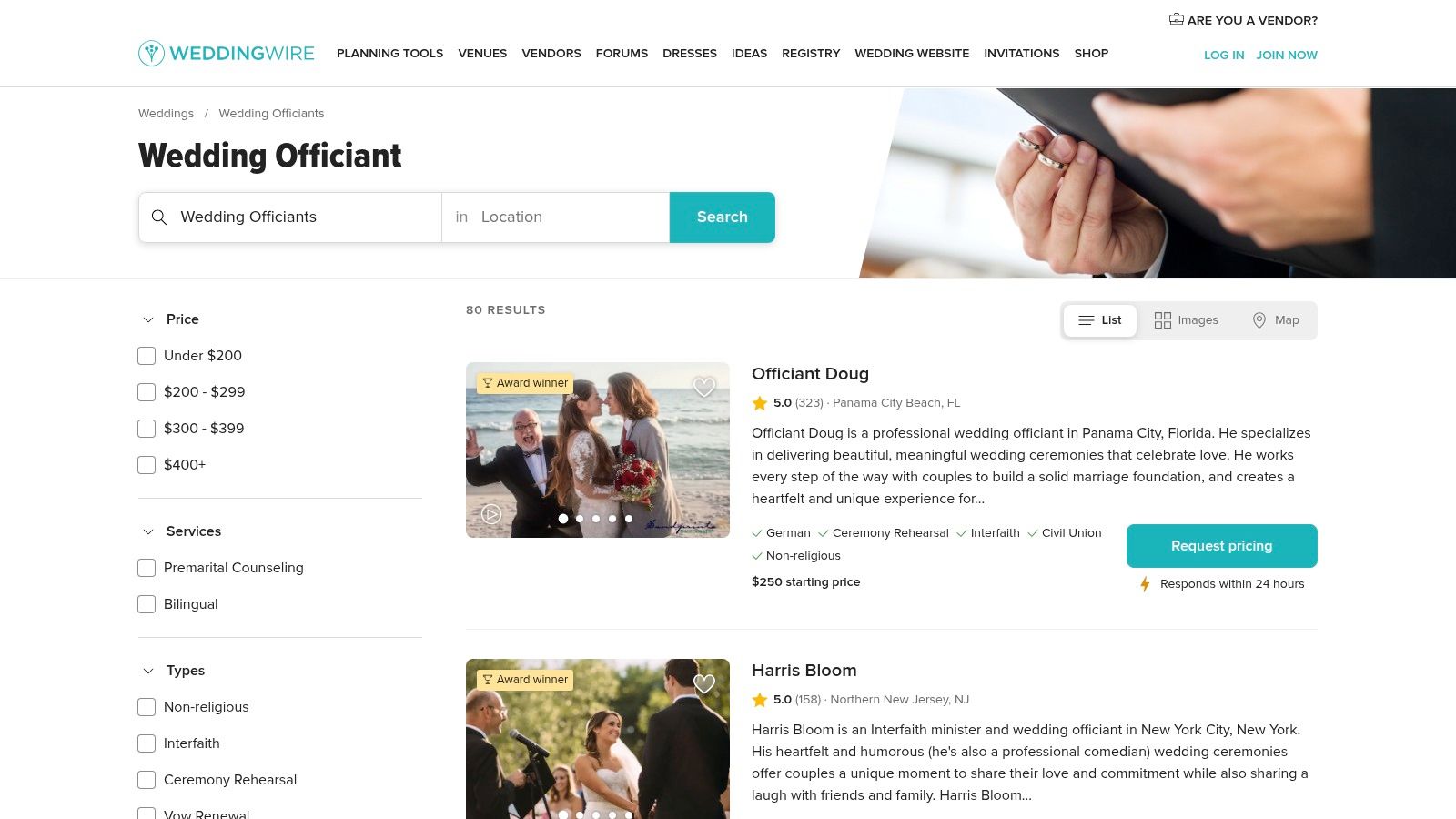Click the search magnifier icon
The height and width of the screenshot is (819, 1456).
tap(159, 217)
